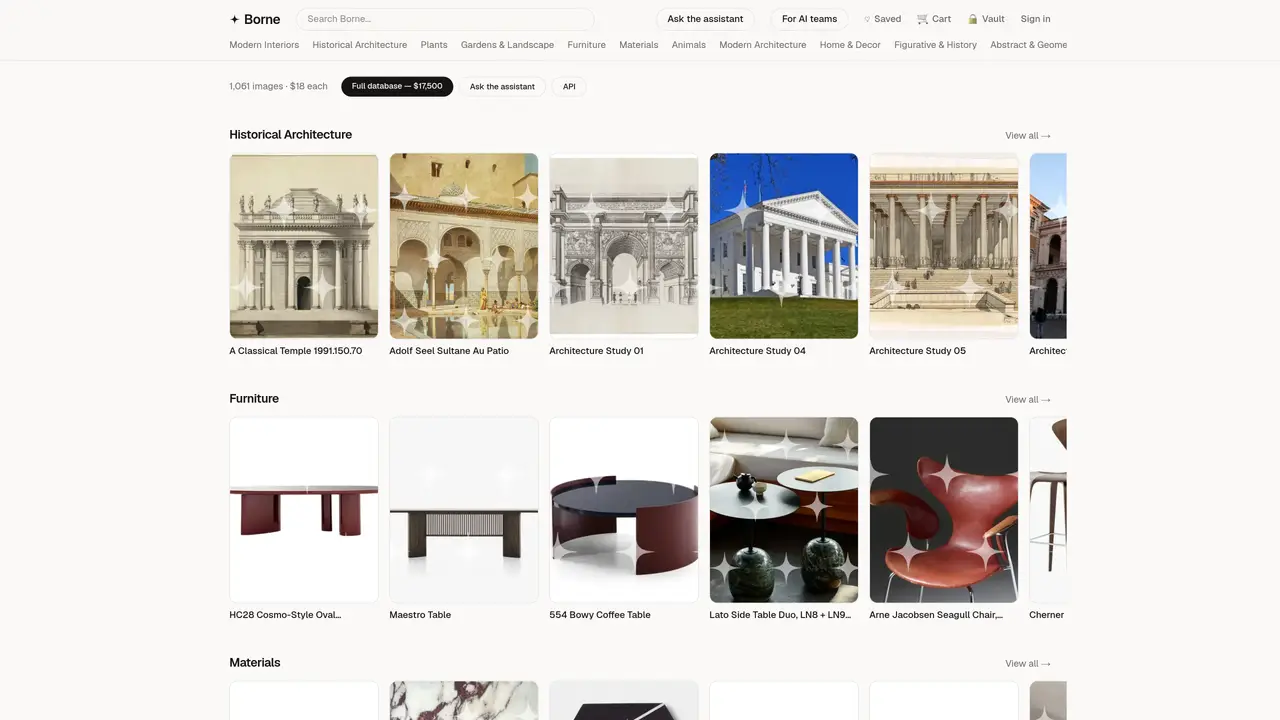The height and width of the screenshot is (720, 1280).
Task: Expand View all for Materials
Action: 1028,664
